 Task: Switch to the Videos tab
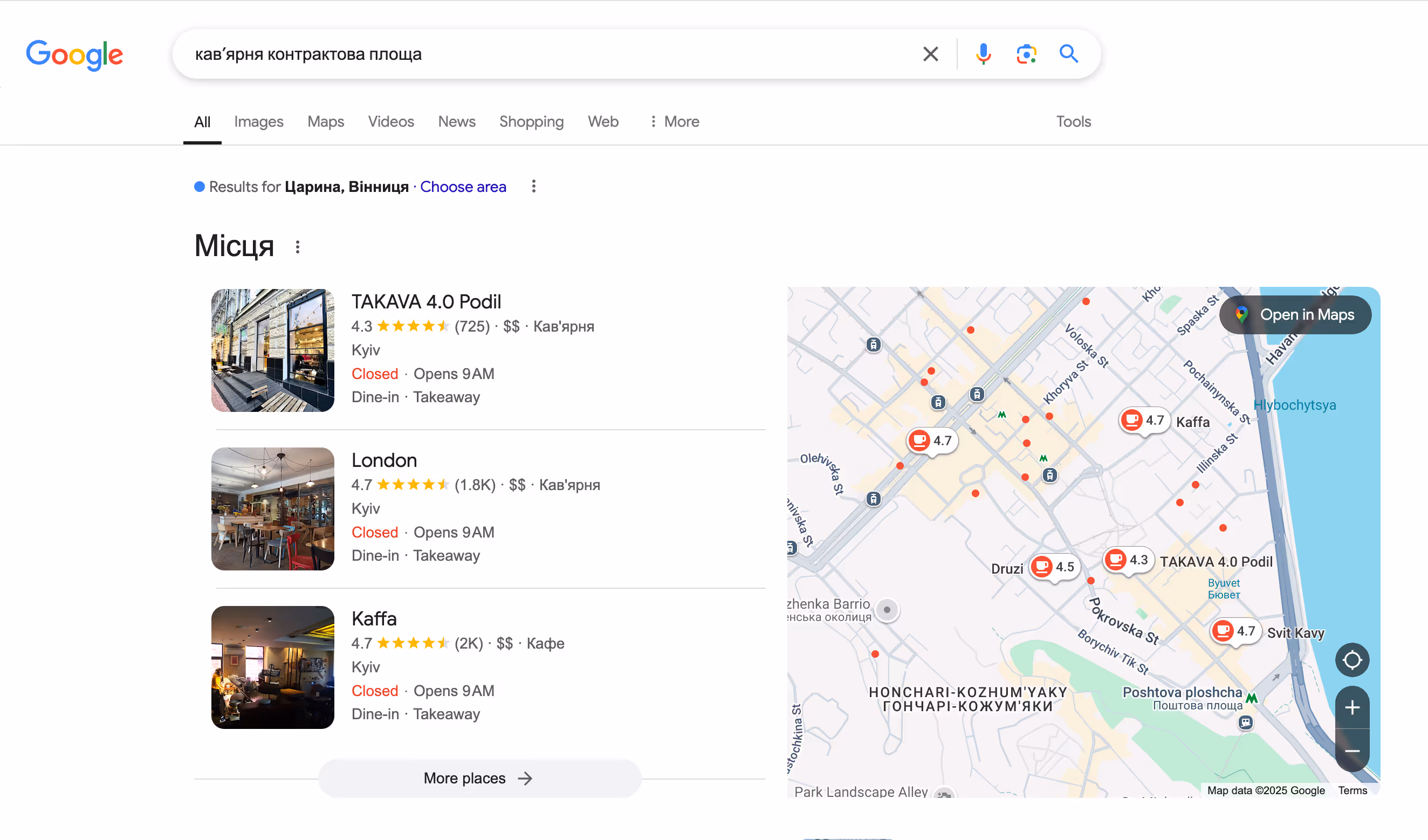[391, 122]
